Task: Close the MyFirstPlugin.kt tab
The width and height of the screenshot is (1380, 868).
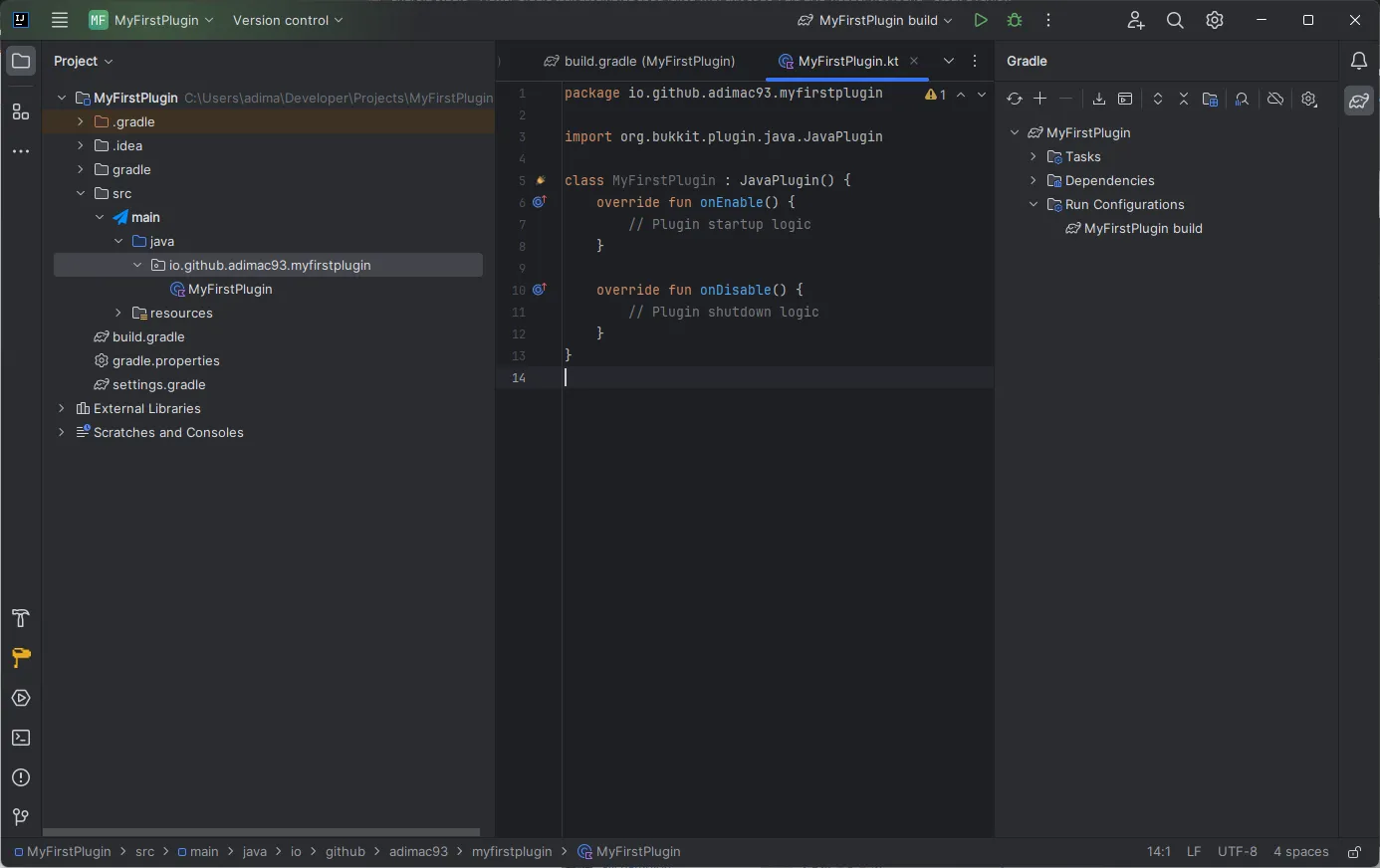Action: 914,61
